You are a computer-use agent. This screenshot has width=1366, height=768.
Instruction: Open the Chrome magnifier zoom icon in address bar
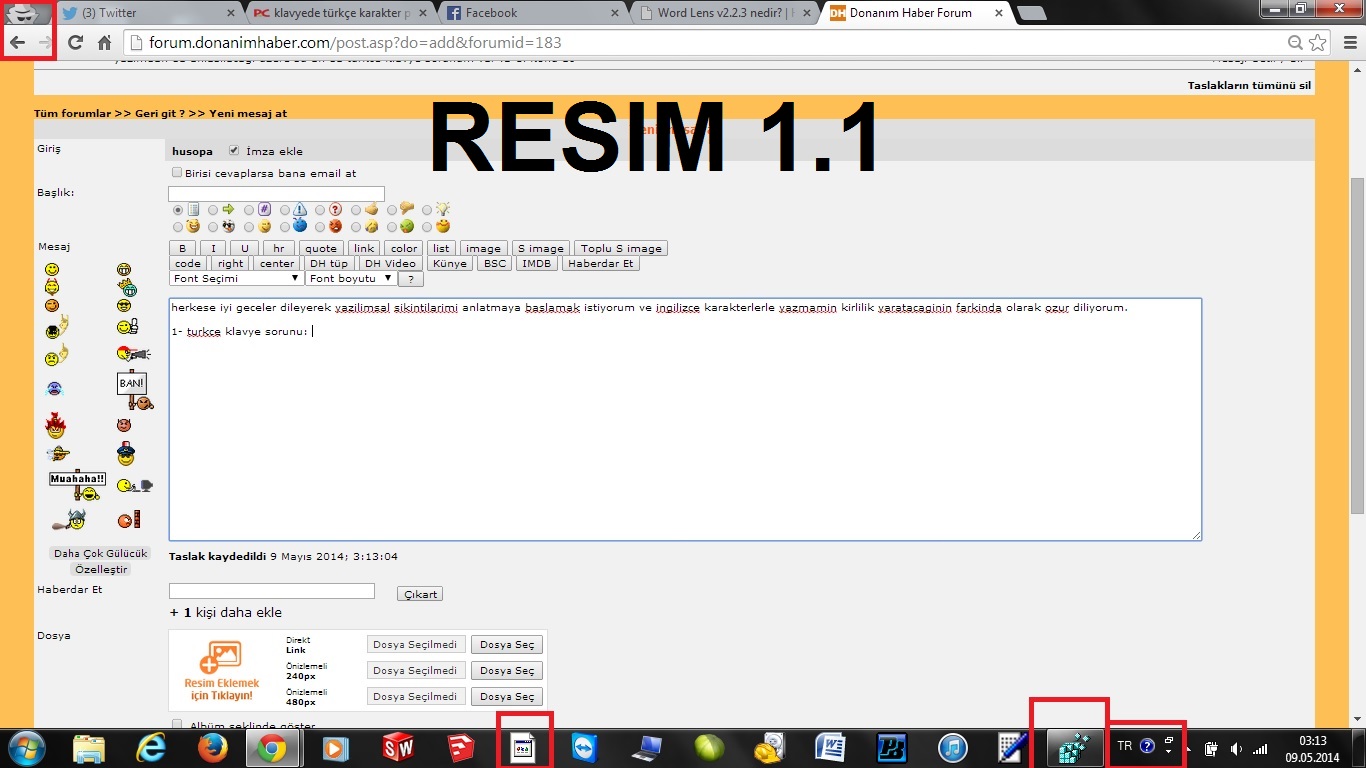pos(1295,43)
